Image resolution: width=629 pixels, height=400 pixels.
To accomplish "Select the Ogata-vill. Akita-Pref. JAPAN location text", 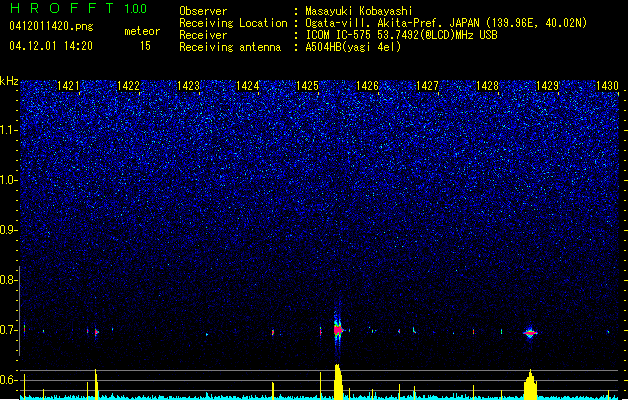I will click(x=446, y=23).
